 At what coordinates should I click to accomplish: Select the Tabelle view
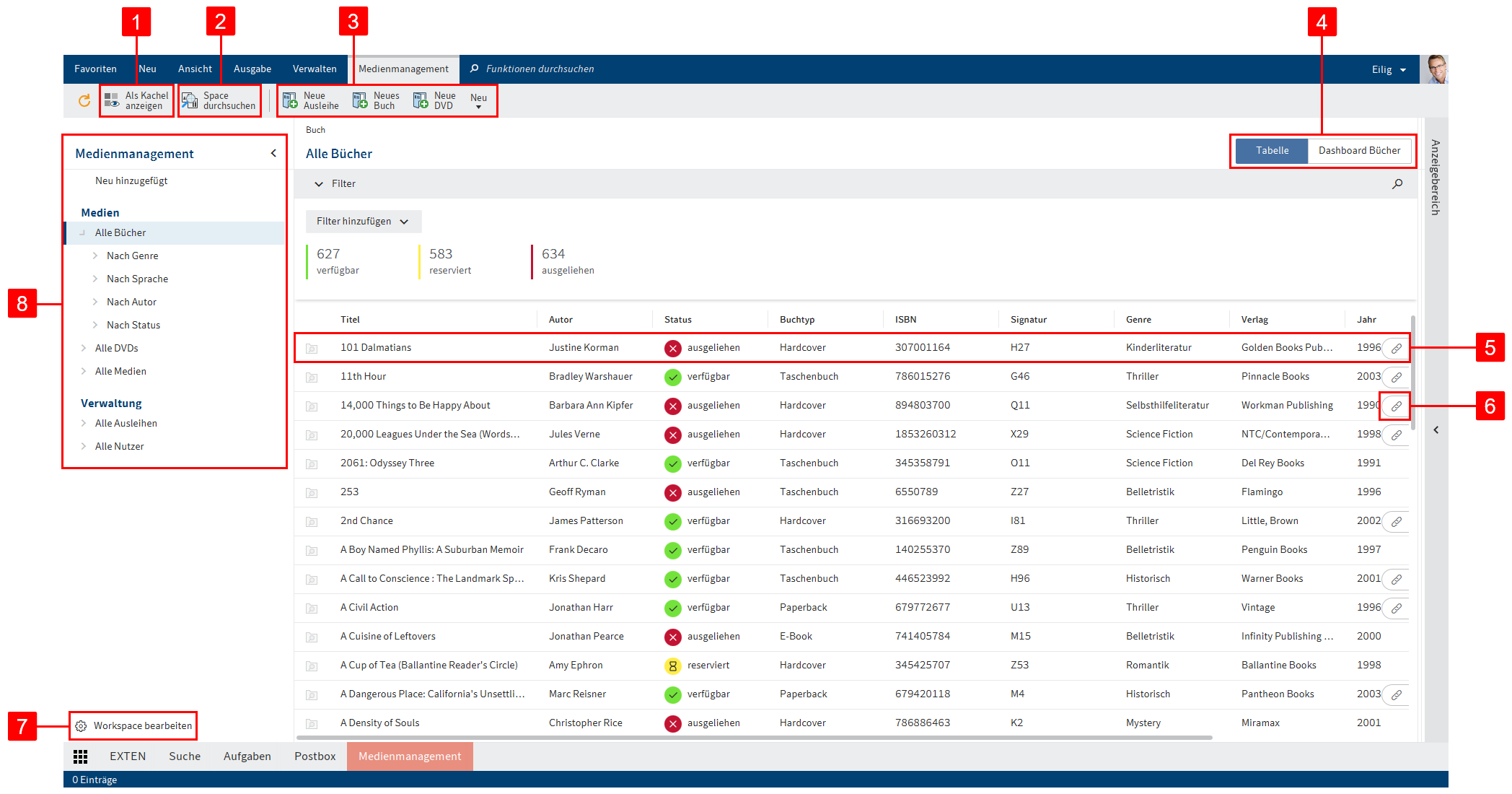[x=1272, y=150]
